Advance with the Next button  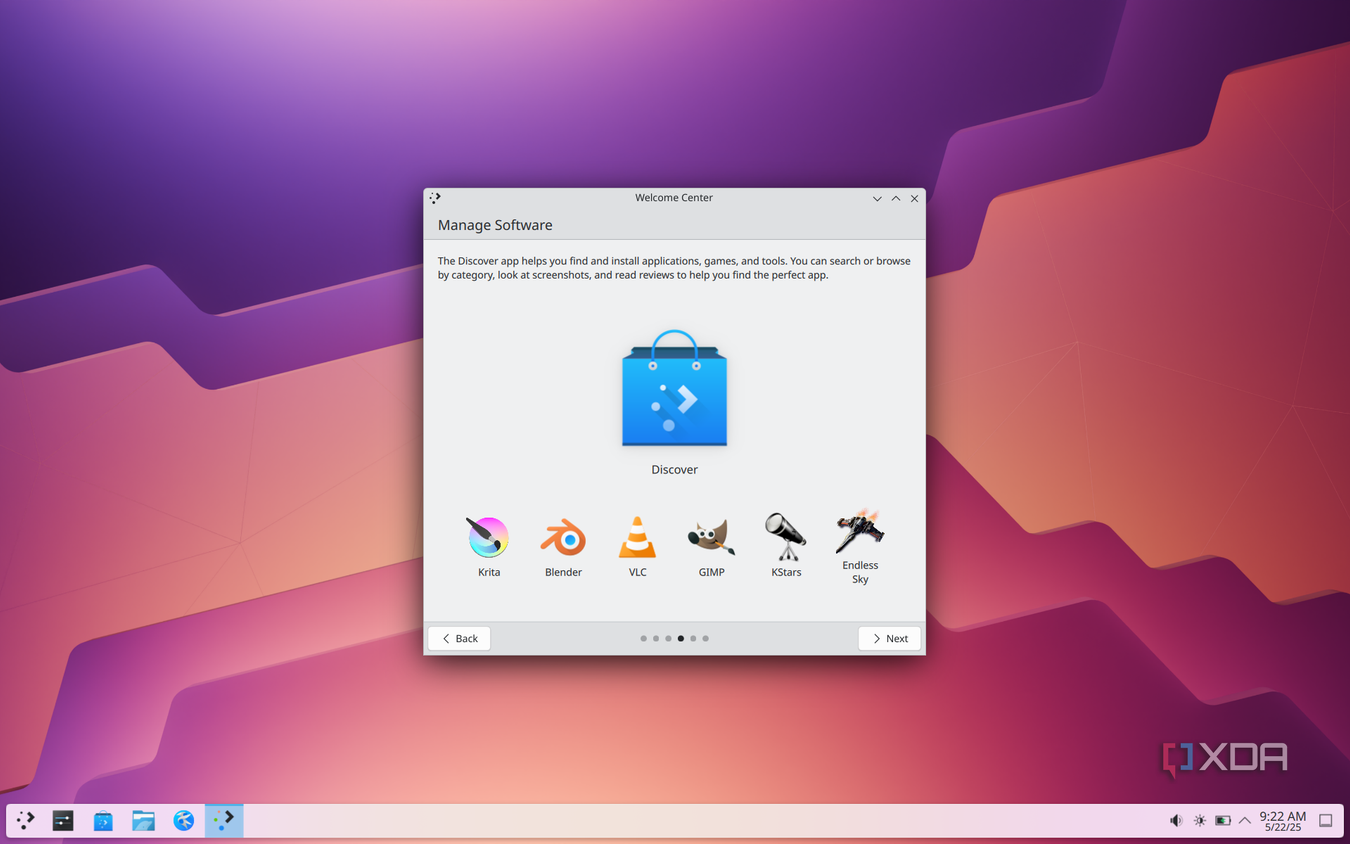click(x=889, y=638)
